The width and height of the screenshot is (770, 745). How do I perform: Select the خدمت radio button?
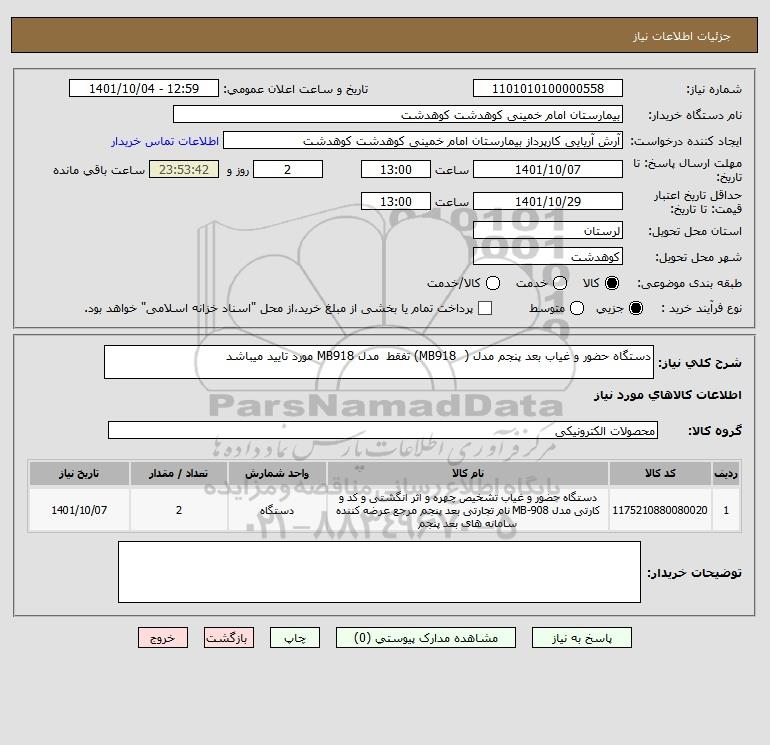coord(560,283)
